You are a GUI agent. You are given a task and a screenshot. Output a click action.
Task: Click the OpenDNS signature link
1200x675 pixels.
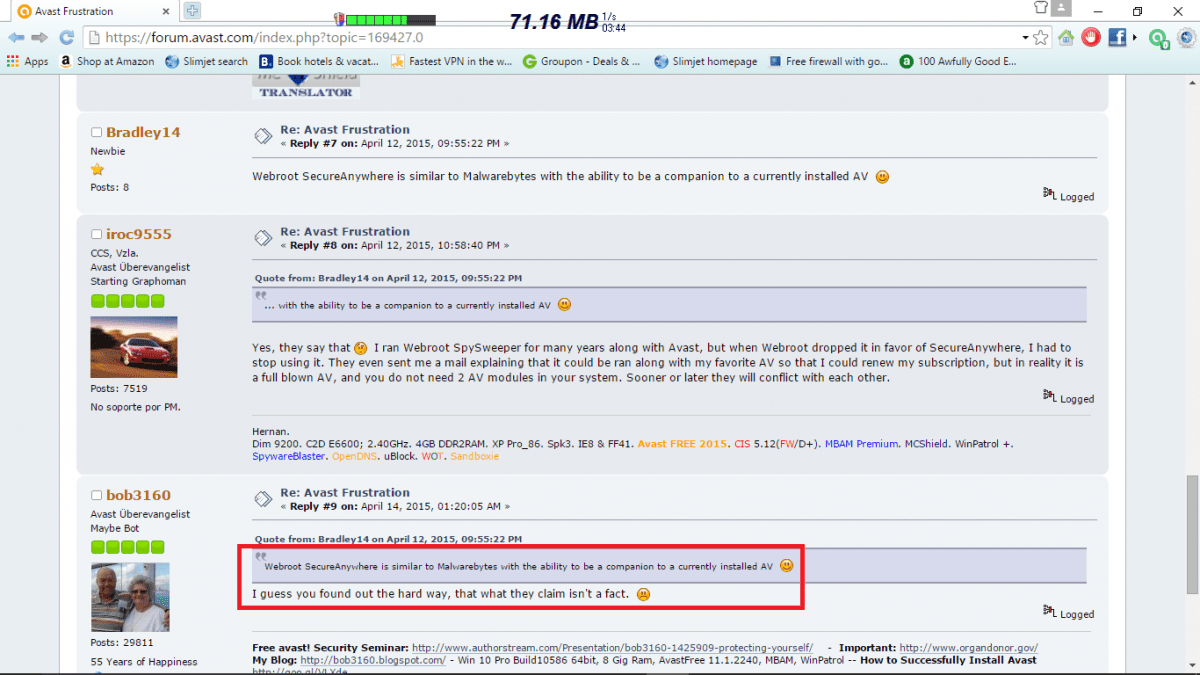pyautogui.click(x=356, y=456)
